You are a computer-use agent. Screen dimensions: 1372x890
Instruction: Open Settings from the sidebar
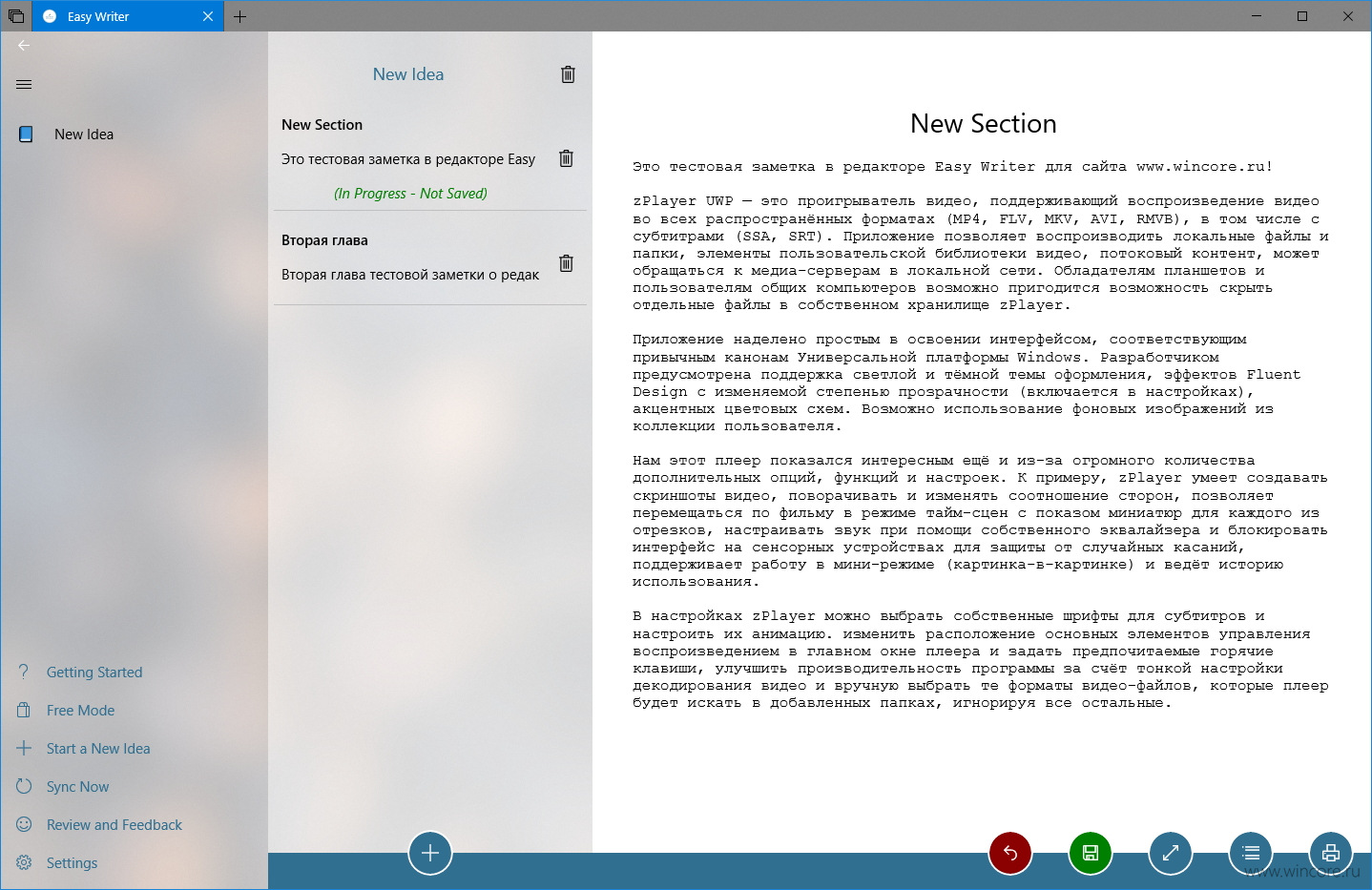click(72, 863)
